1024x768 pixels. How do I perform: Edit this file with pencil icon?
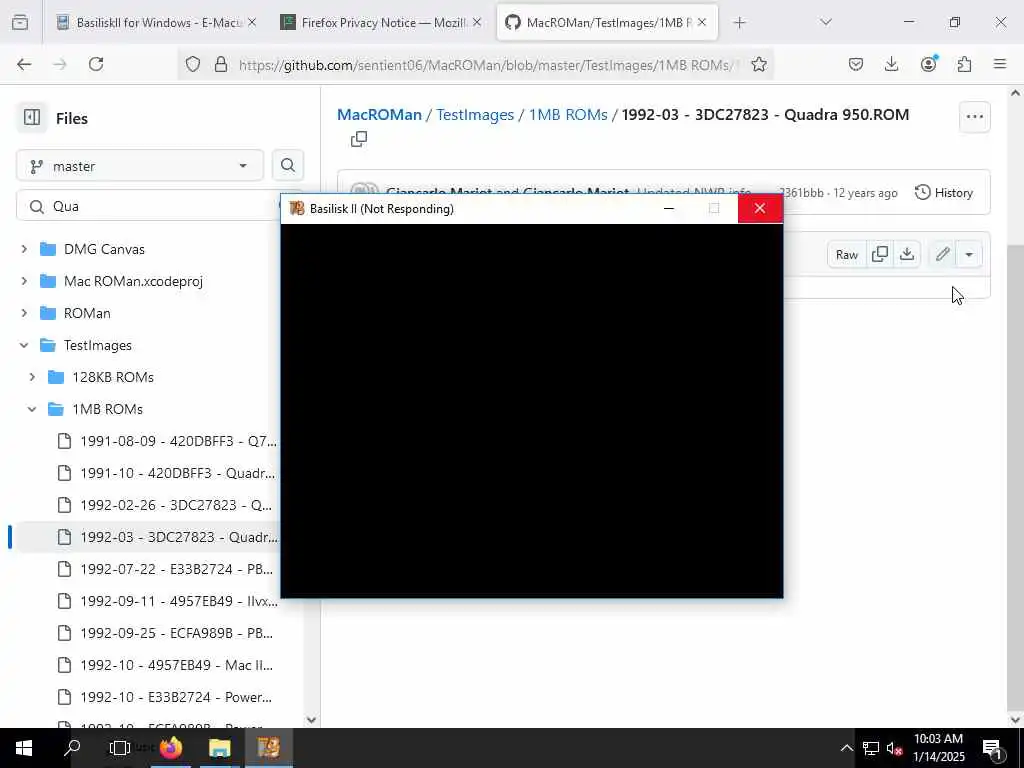tap(942, 254)
